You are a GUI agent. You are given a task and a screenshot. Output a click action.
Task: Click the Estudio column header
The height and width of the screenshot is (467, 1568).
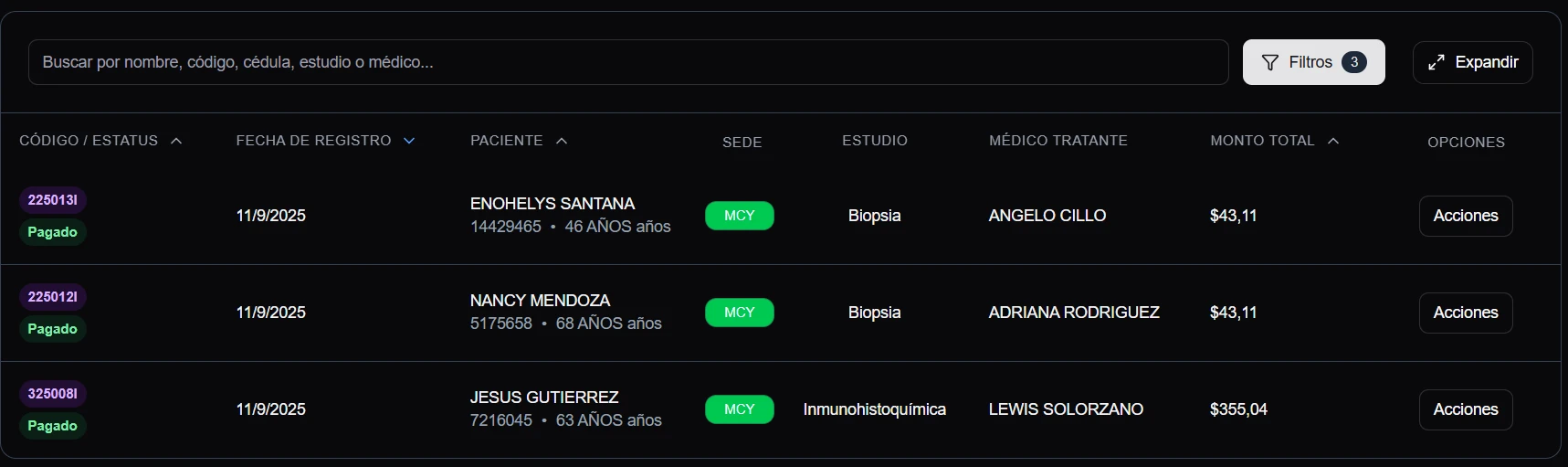click(x=874, y=141)
